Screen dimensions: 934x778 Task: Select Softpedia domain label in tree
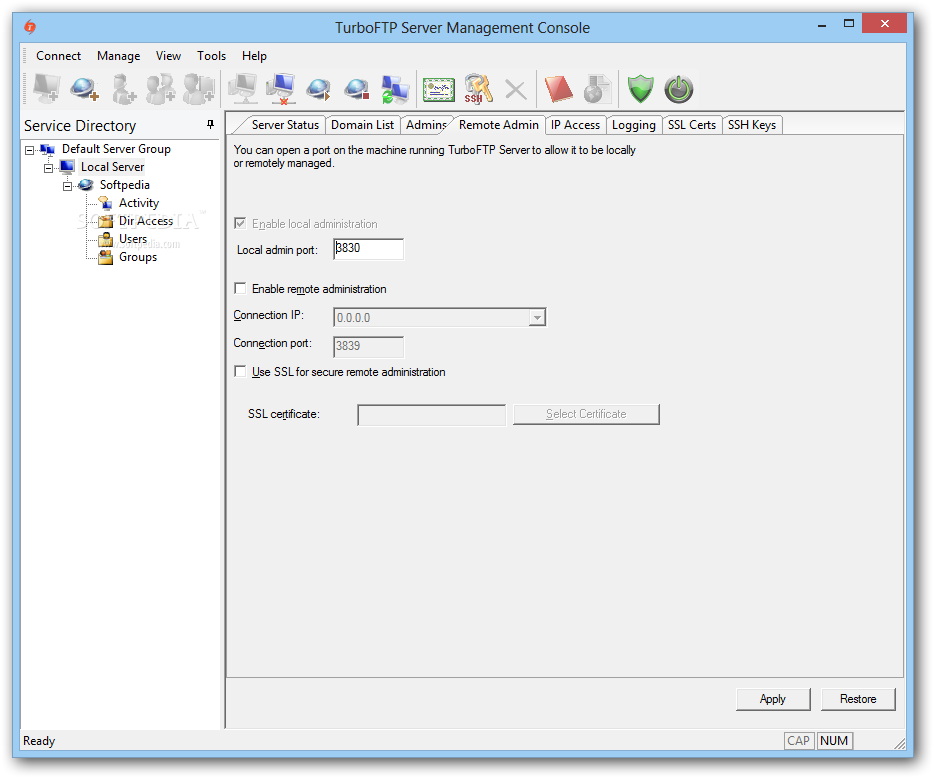tap(124, 185)
